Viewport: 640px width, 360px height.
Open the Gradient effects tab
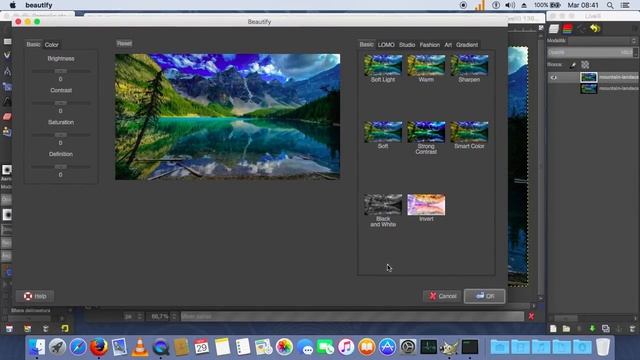(467, 44)
